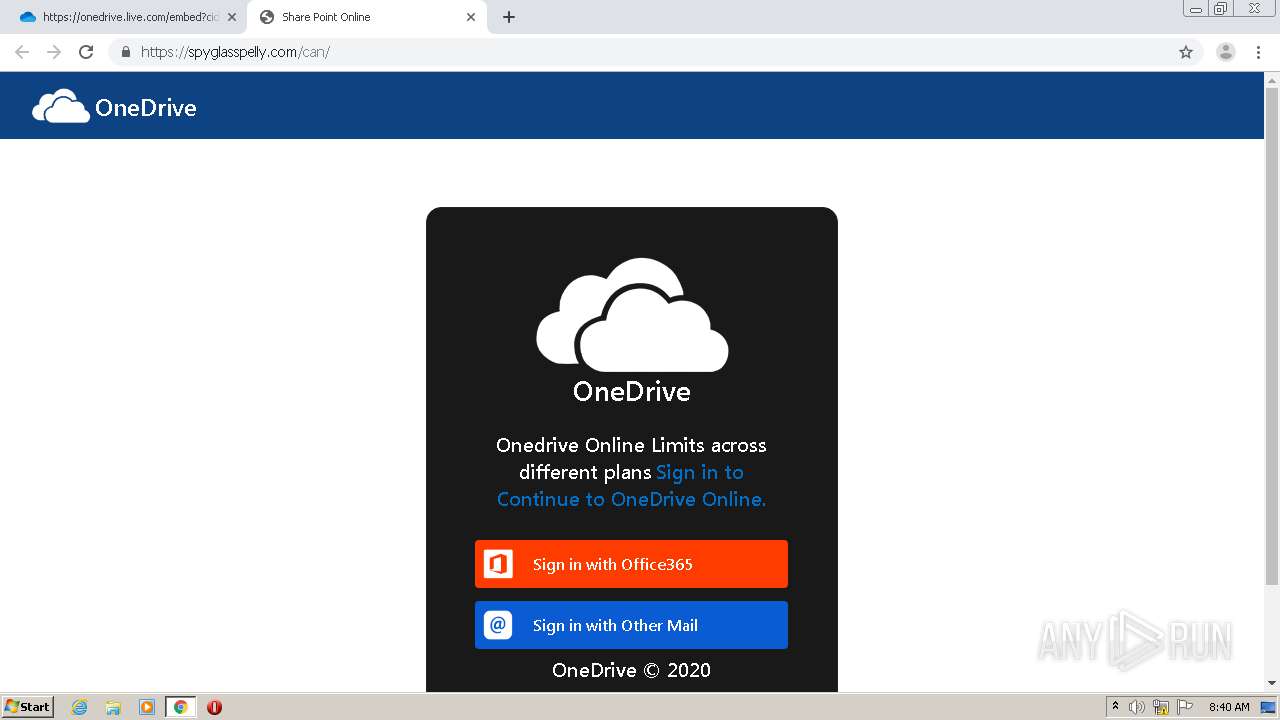The width and height of the screenshot is (1280, 720).
Task: Open a new browser tab
Action: [x=509, y=17]
